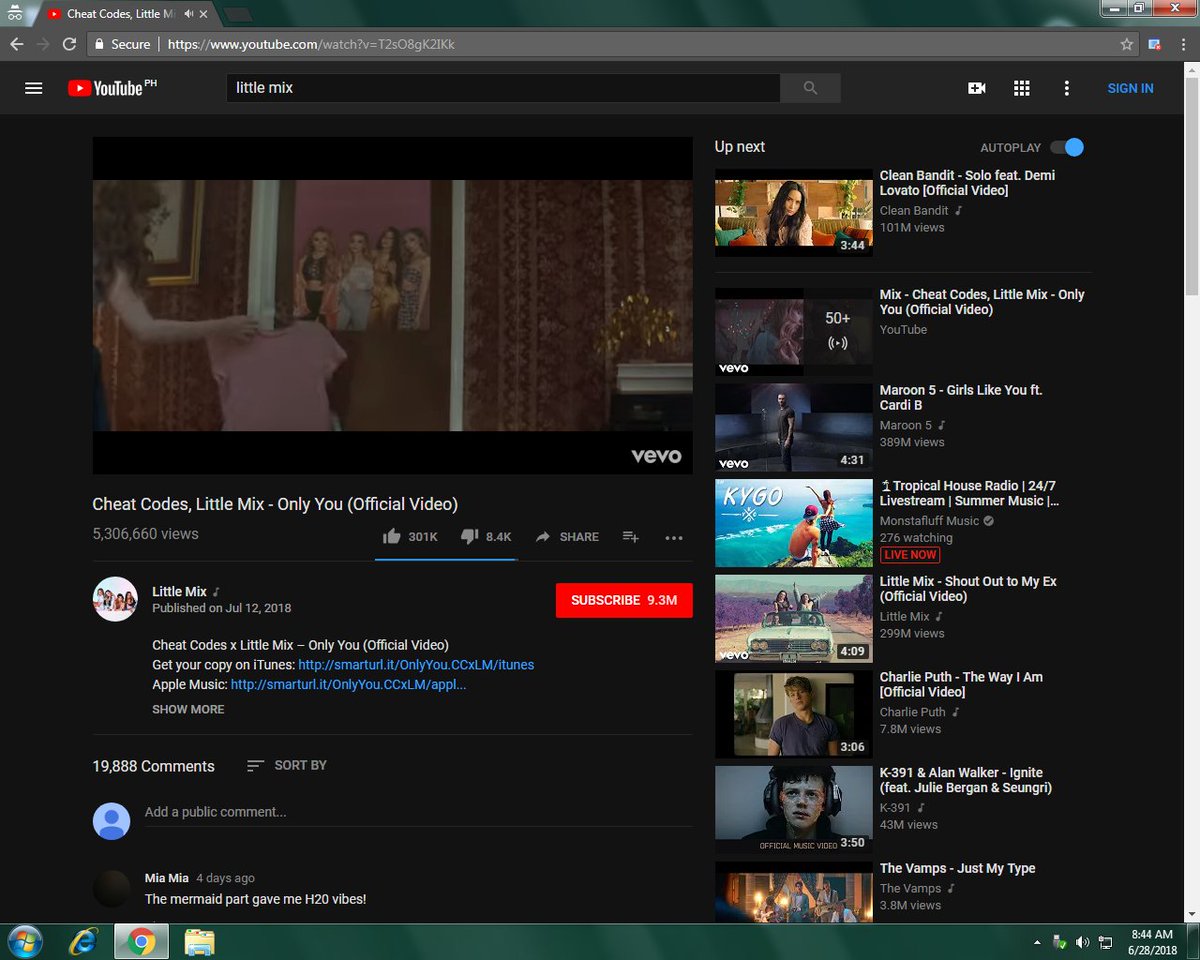Click the Secure padlock site info
1200x960 pixels.
pos(120,44)
